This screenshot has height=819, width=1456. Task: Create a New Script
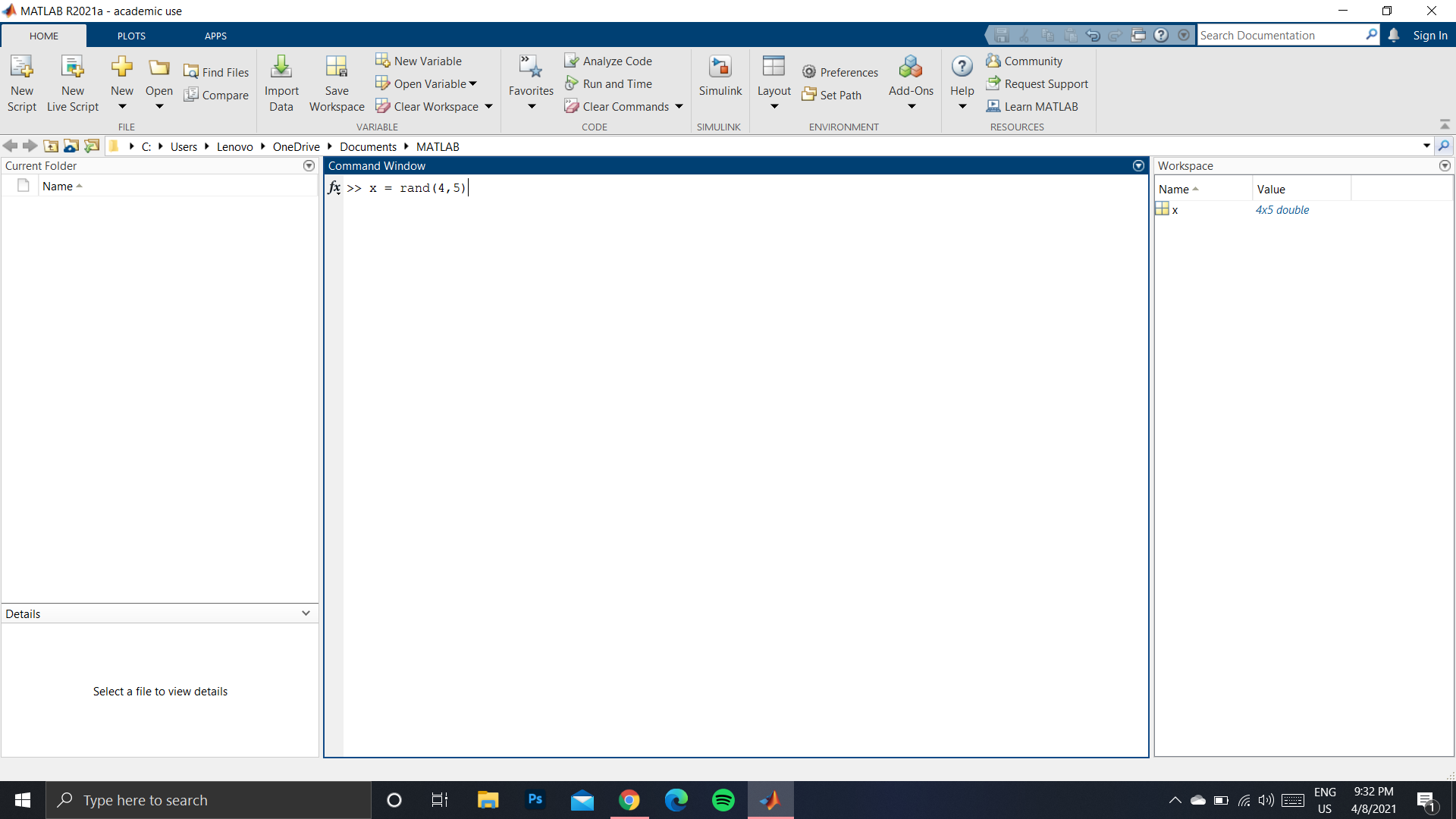point(21,82)
